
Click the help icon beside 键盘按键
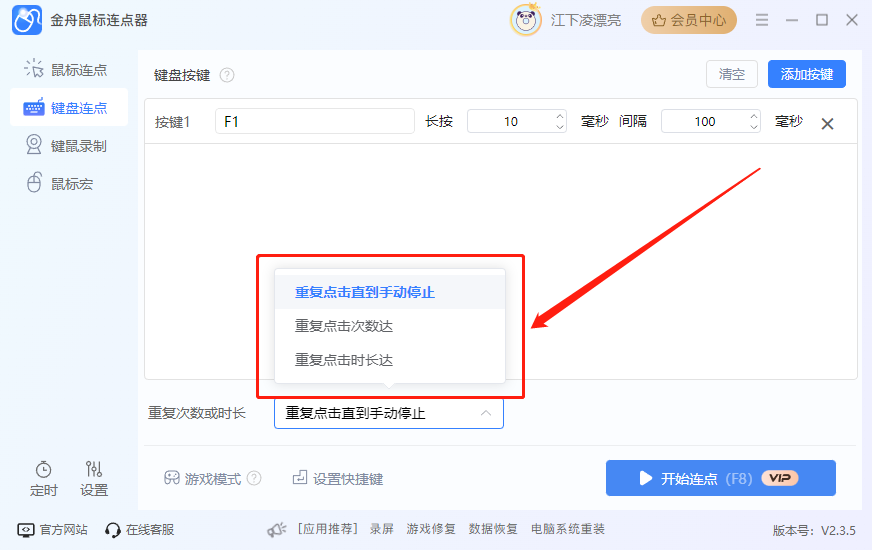(227, 75)
